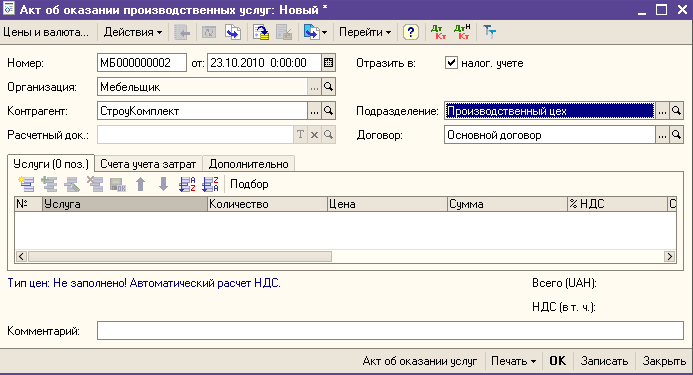Edit the current services row
Viewport: 693px width, 375px height.
point(72,184)
